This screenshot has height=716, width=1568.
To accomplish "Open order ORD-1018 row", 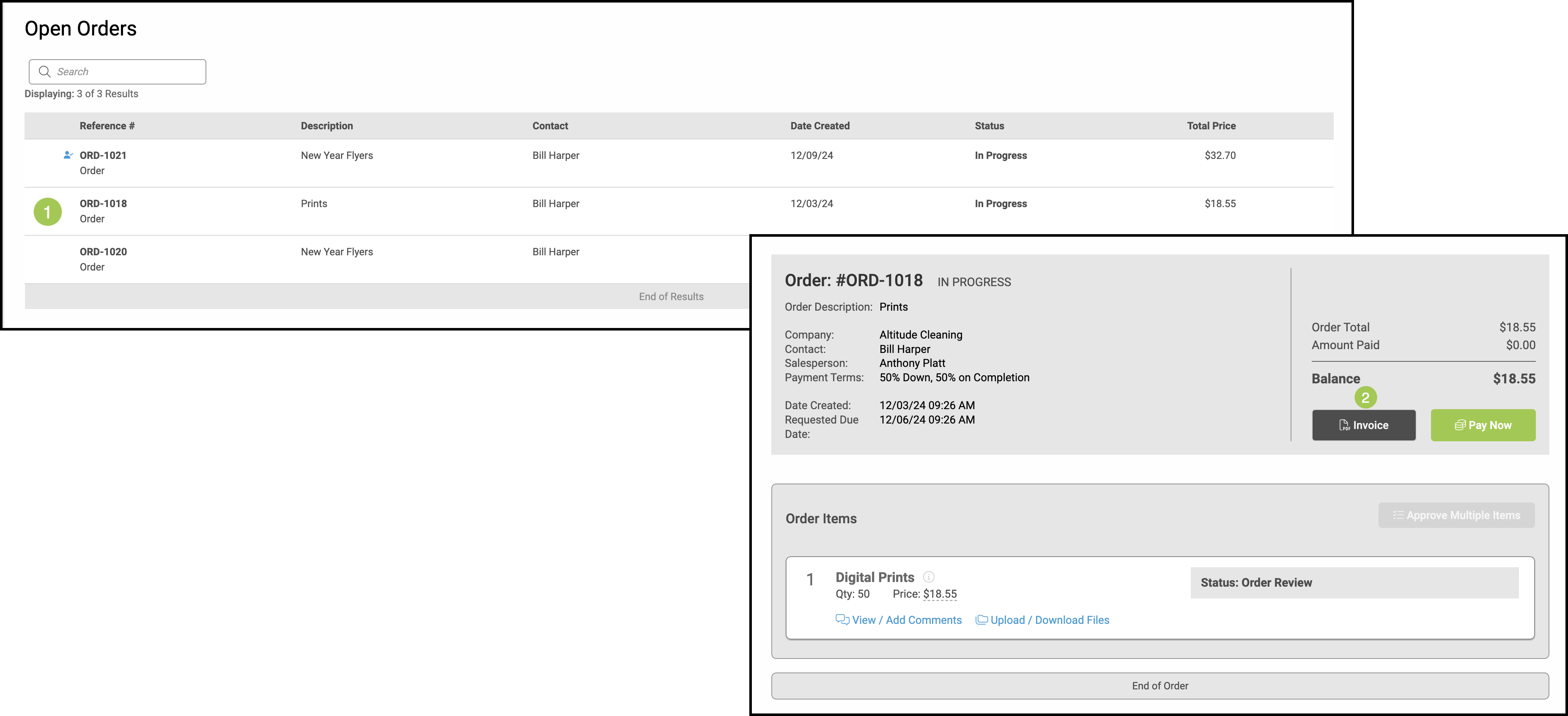I will pyautogui.click(x=103, y=203).
